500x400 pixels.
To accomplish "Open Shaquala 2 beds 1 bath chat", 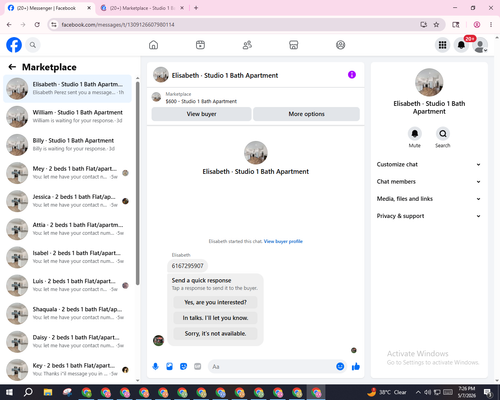I will click(67, 313).
